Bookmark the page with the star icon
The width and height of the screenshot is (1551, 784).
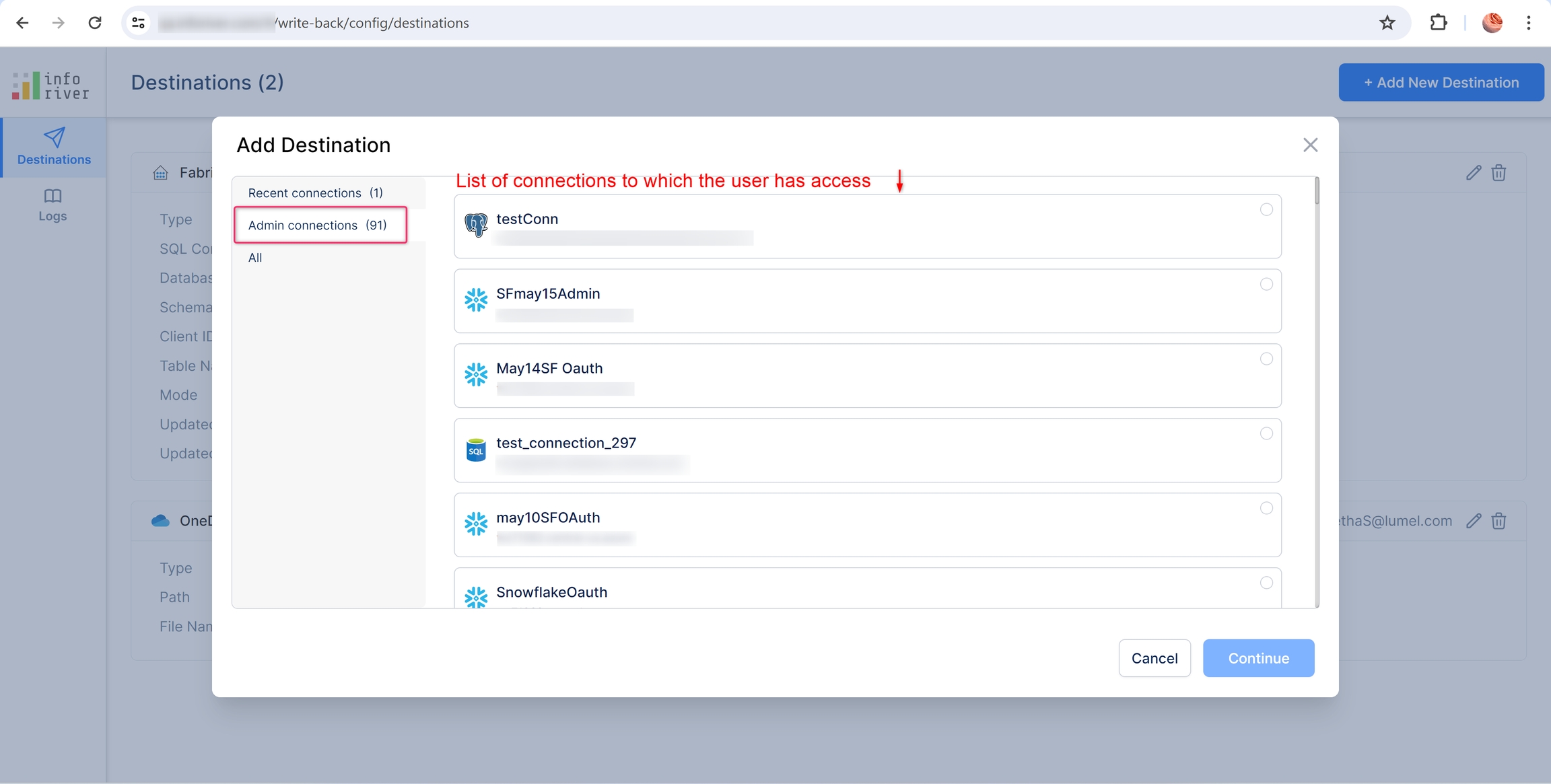point(1387,23)
